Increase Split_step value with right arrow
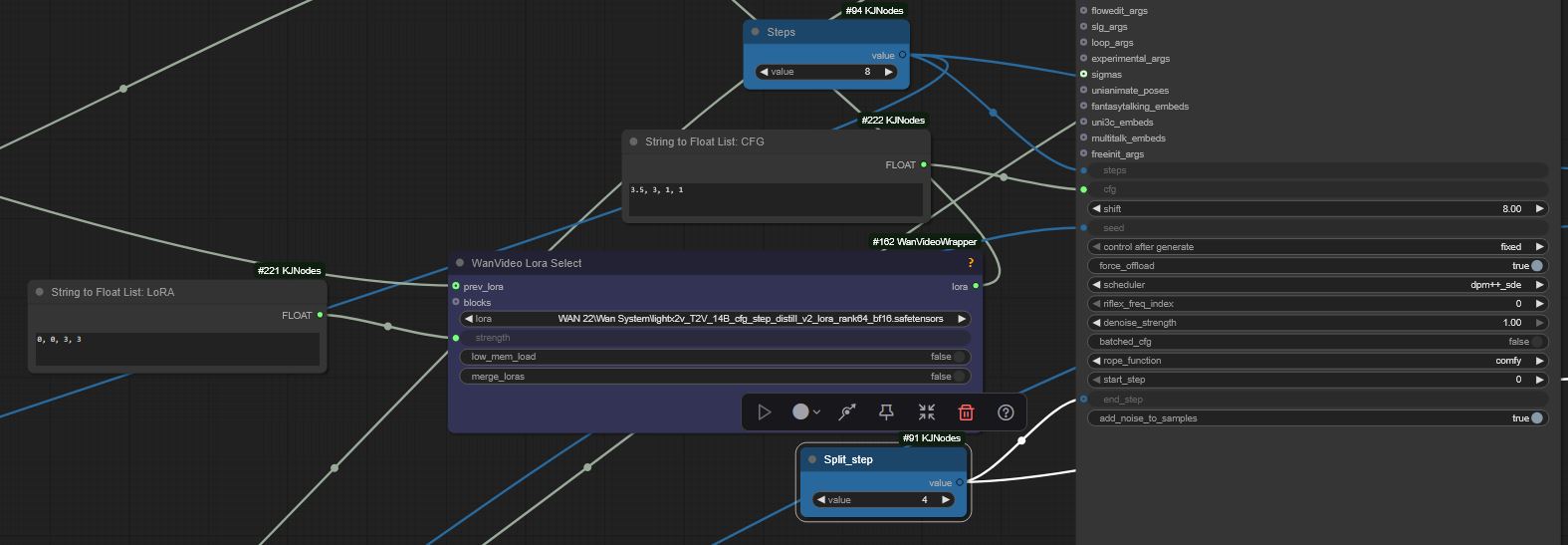This screenshot has height=545, width=1568. pyautogui.click(x=946, y=500)
